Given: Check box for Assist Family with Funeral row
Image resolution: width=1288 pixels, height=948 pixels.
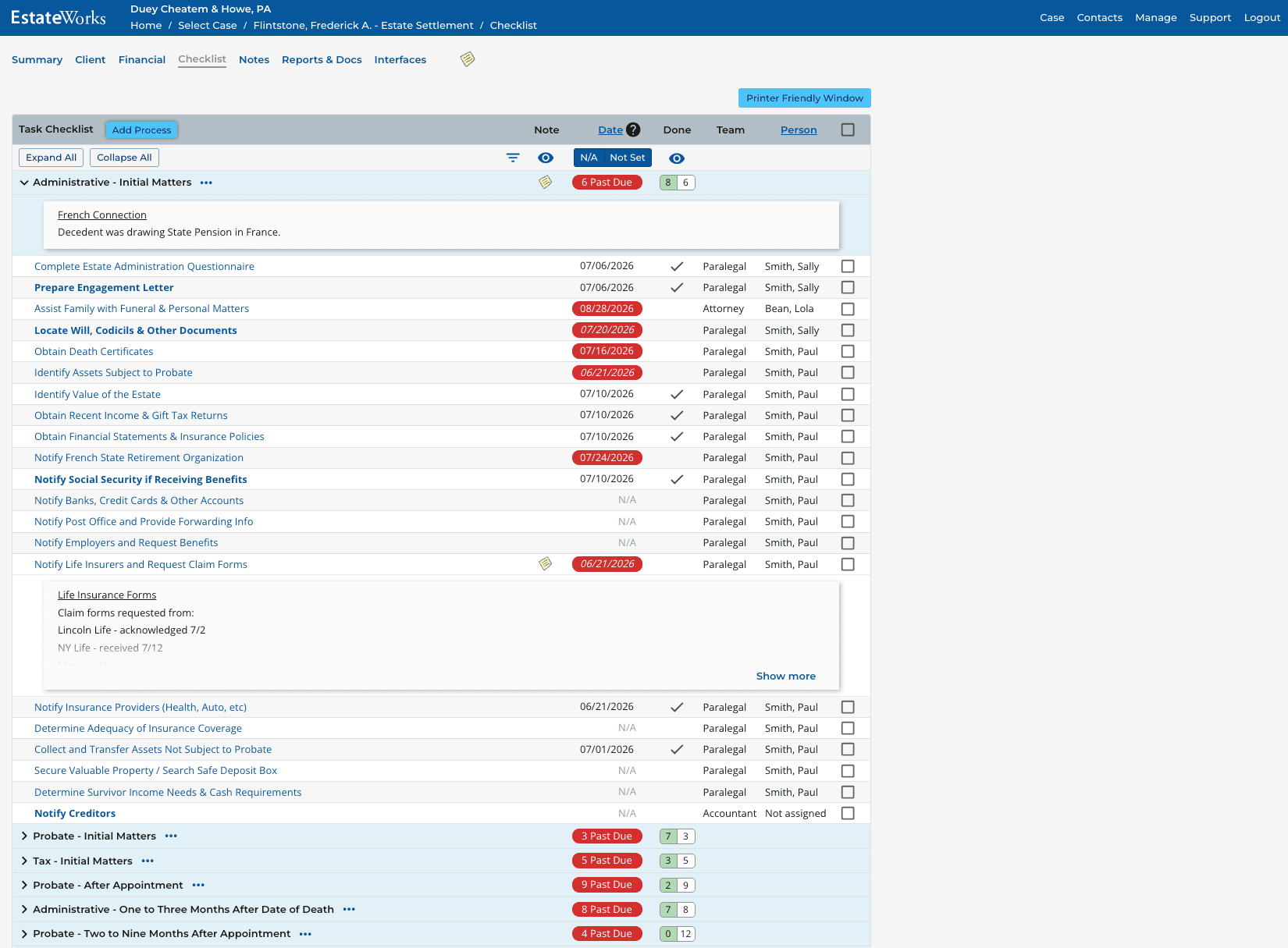Looking at the screenshot, I should pyautogui.click(x=848, y=309).
